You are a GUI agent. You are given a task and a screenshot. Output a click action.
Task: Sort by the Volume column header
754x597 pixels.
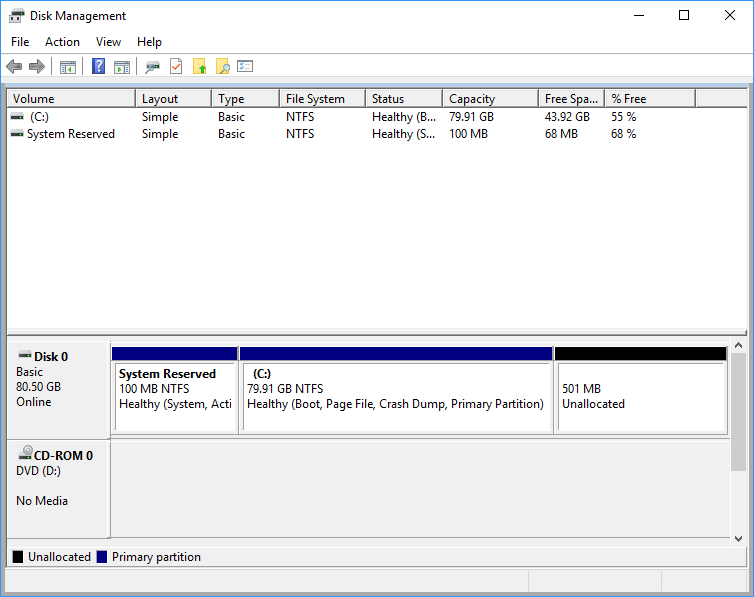71,99
